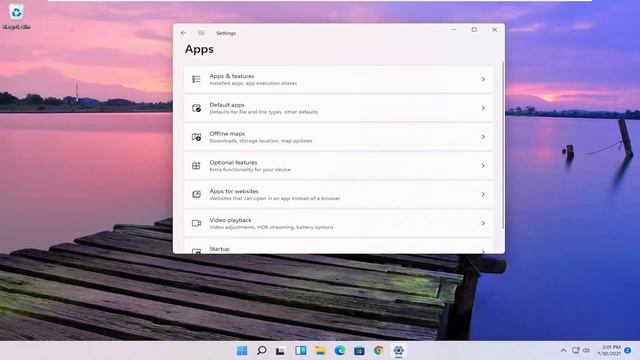Click the Apps for websites icon
The width and height of the screenshot is (640, 360).
tap(196, 194)
